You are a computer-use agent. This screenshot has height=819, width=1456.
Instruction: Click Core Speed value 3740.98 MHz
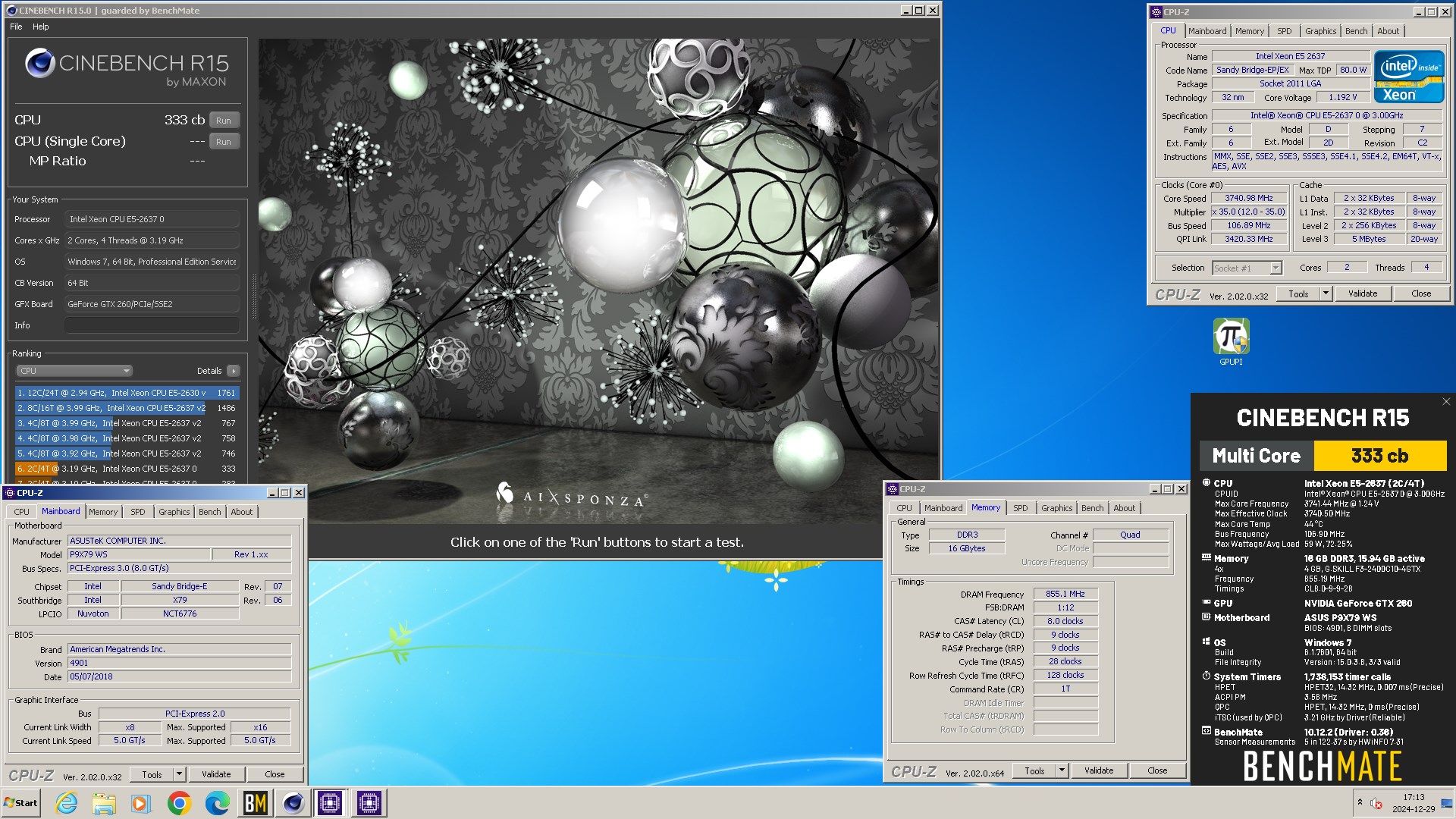tap(1249, 198)
